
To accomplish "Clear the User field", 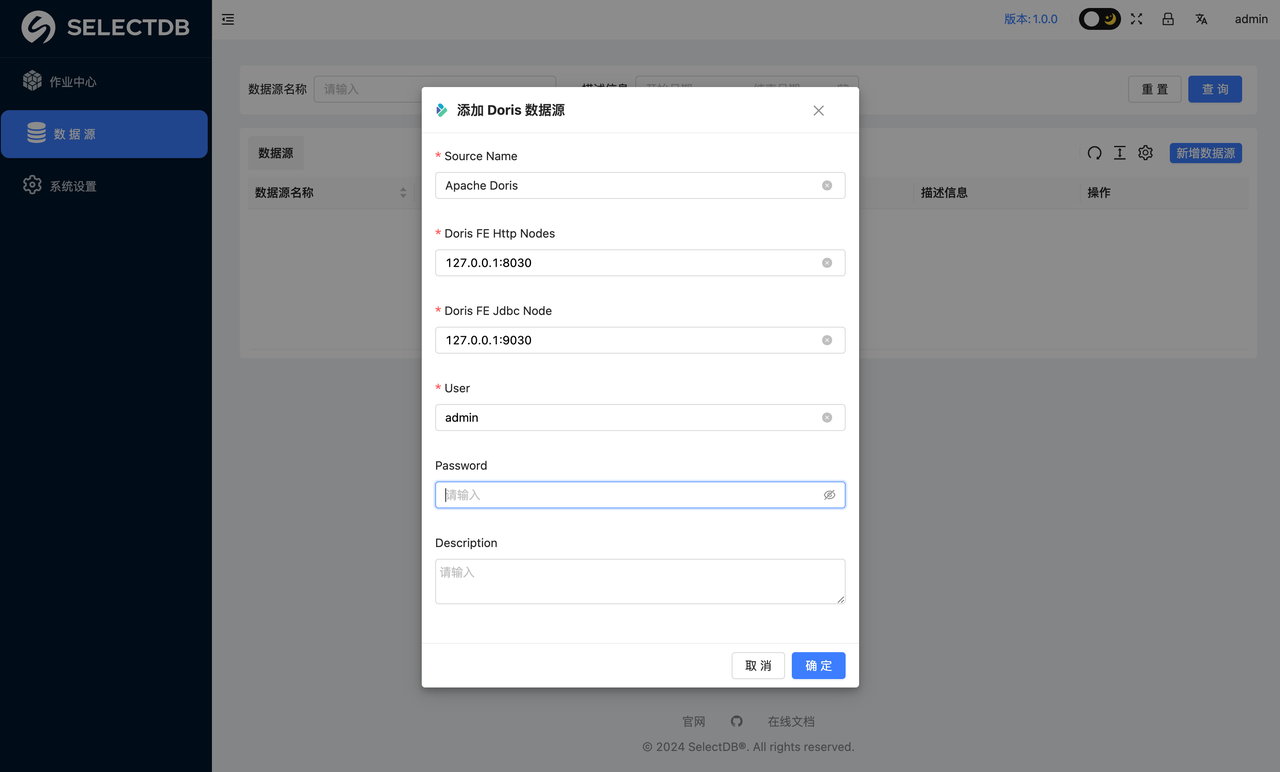I will (827, 418).
